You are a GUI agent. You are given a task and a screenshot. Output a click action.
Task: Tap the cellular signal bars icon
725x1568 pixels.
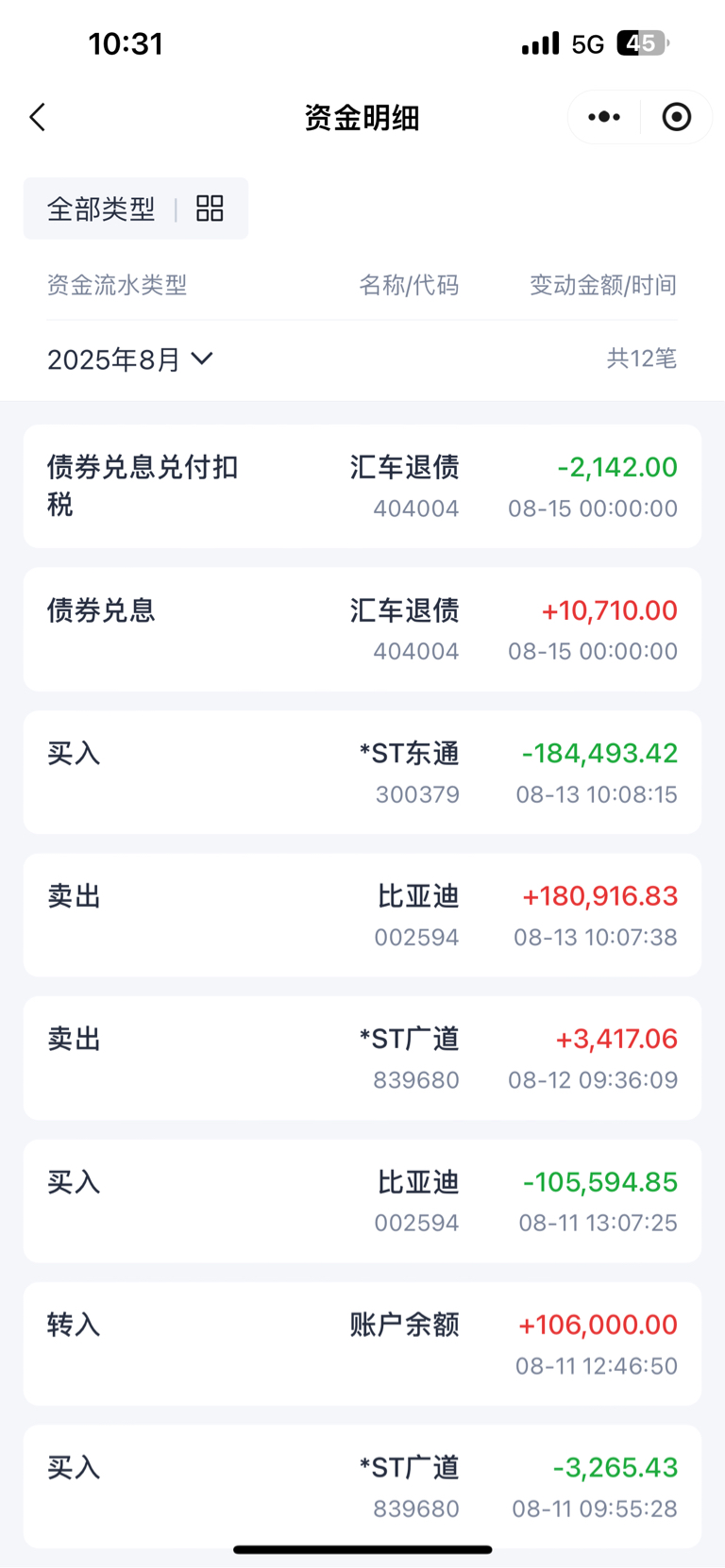coord(541,43)
